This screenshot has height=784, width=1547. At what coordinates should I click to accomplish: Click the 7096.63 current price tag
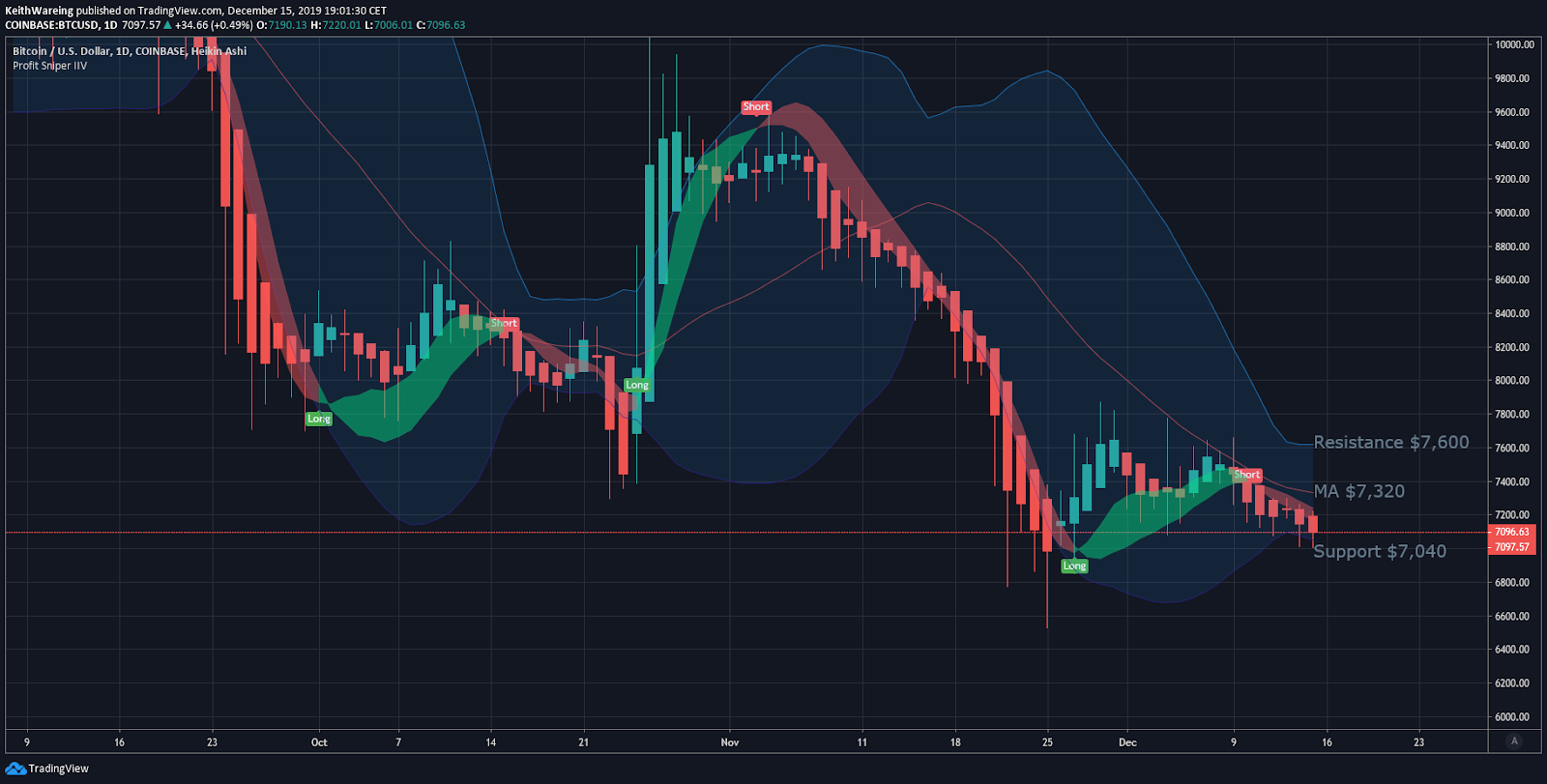(x=1512, y=532)
